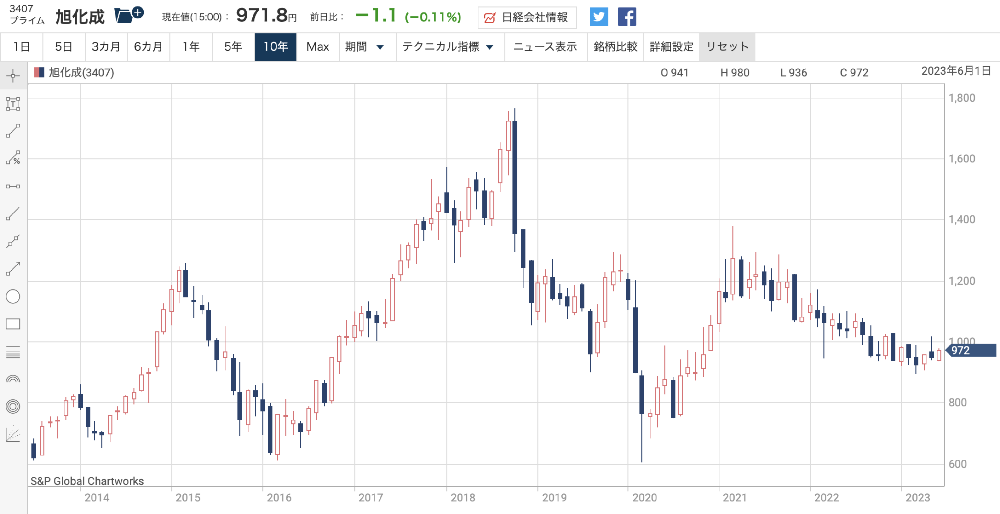Screen dimensions: 1000x514
Task: Click the 971.8 current price value
Action: click(261, 16)
